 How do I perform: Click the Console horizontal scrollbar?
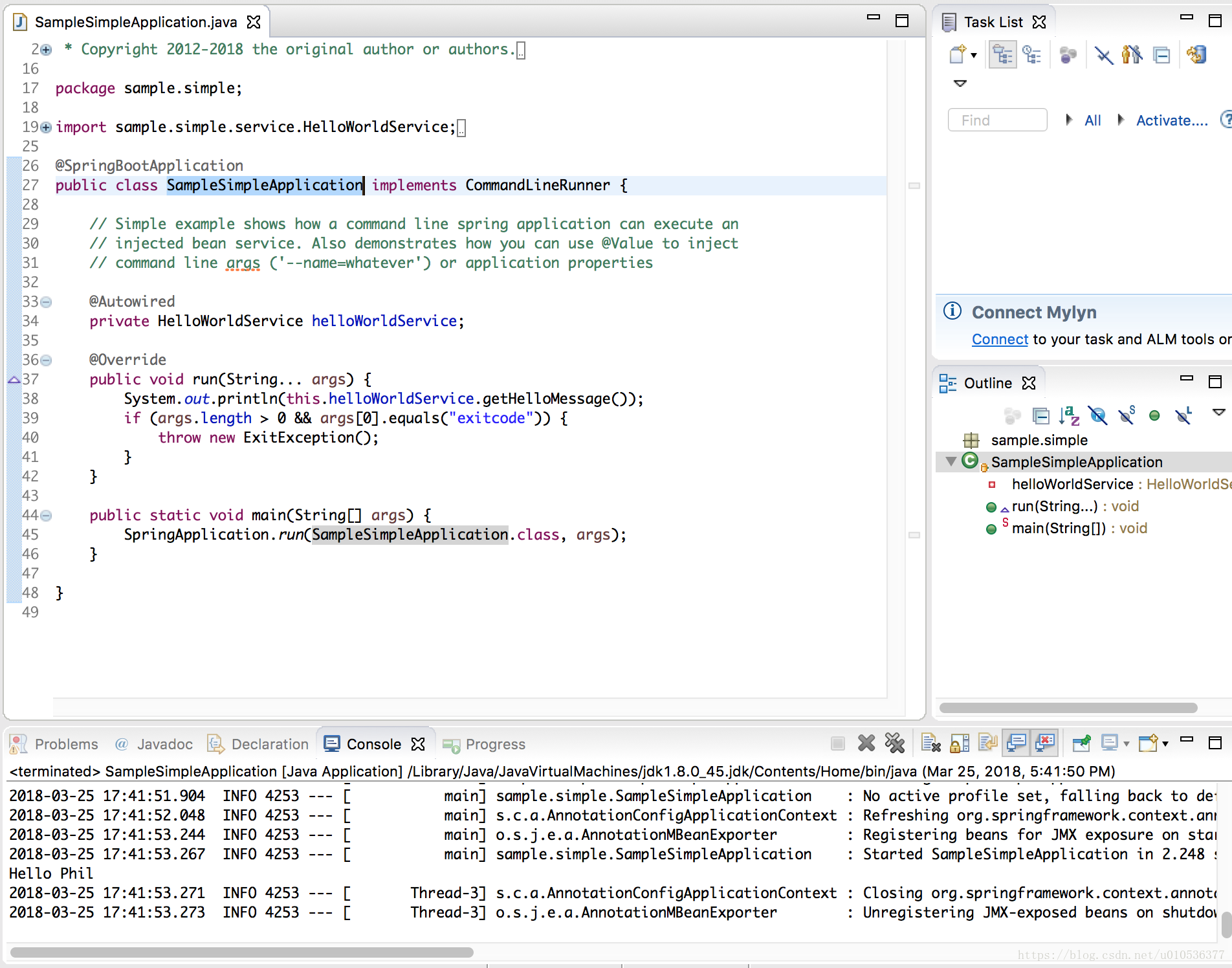pyautogui.click(x=242, y=952)
